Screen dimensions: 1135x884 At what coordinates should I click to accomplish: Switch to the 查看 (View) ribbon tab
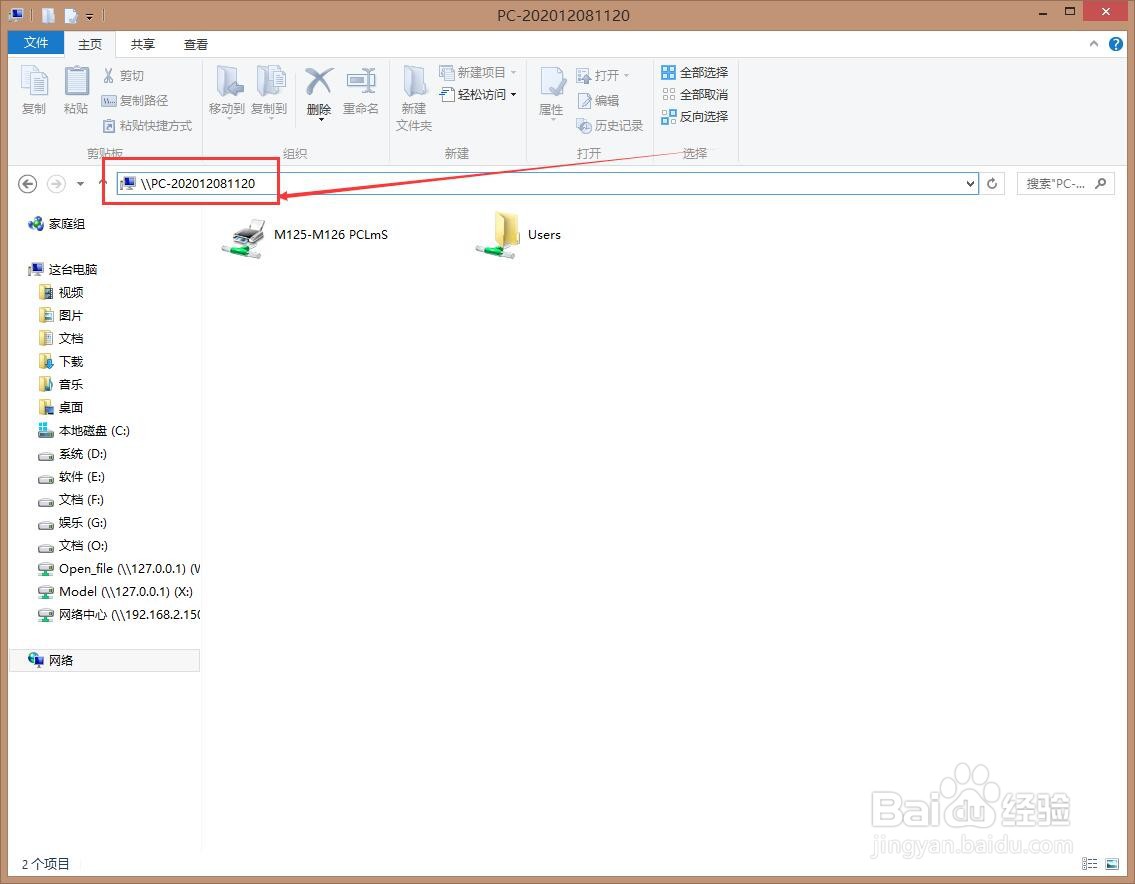coord(195,44)
